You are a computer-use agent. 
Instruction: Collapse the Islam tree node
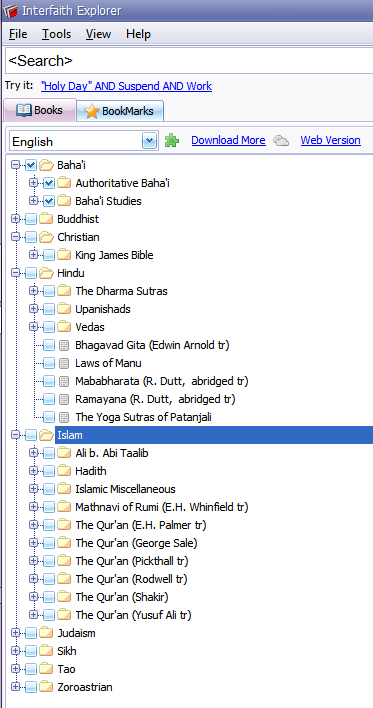tap(16, 435)
